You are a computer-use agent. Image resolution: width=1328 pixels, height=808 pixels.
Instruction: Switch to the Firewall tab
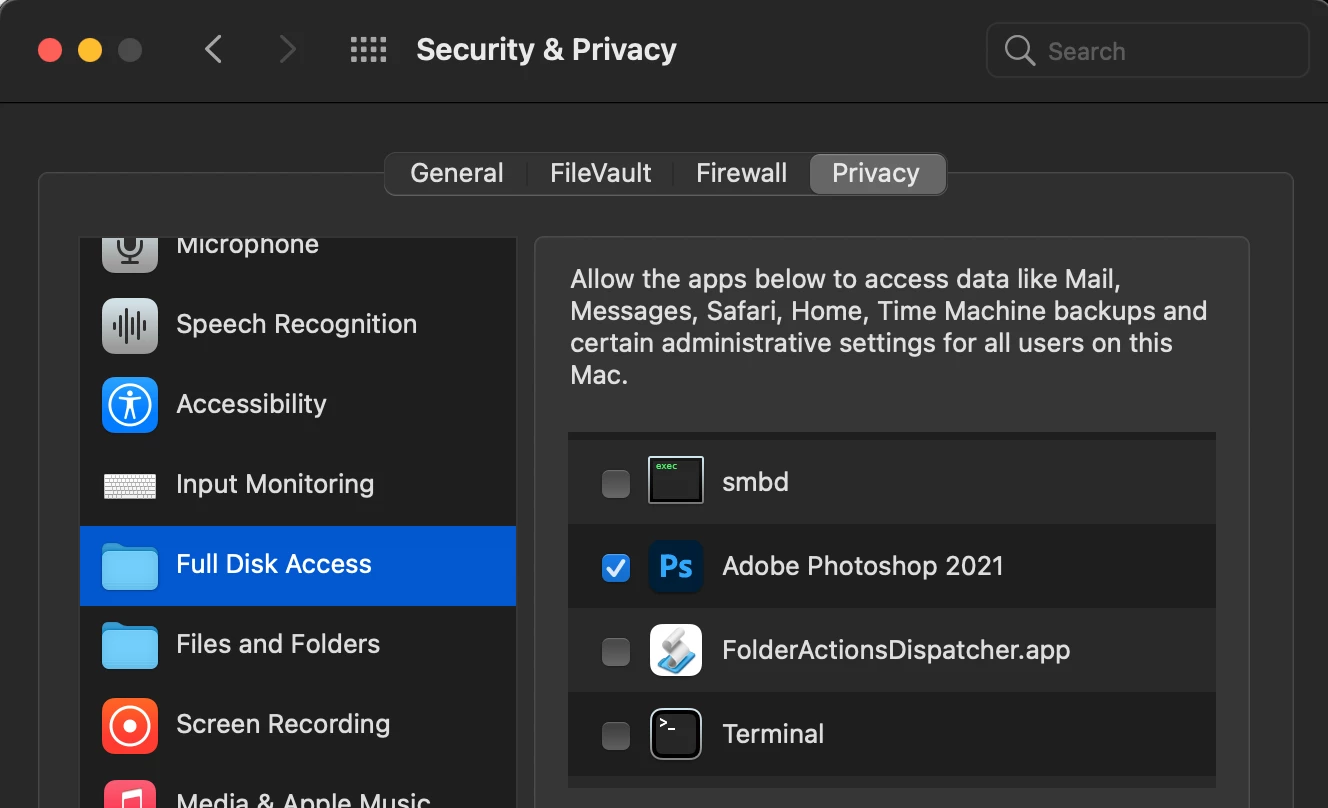coord(742,173)
